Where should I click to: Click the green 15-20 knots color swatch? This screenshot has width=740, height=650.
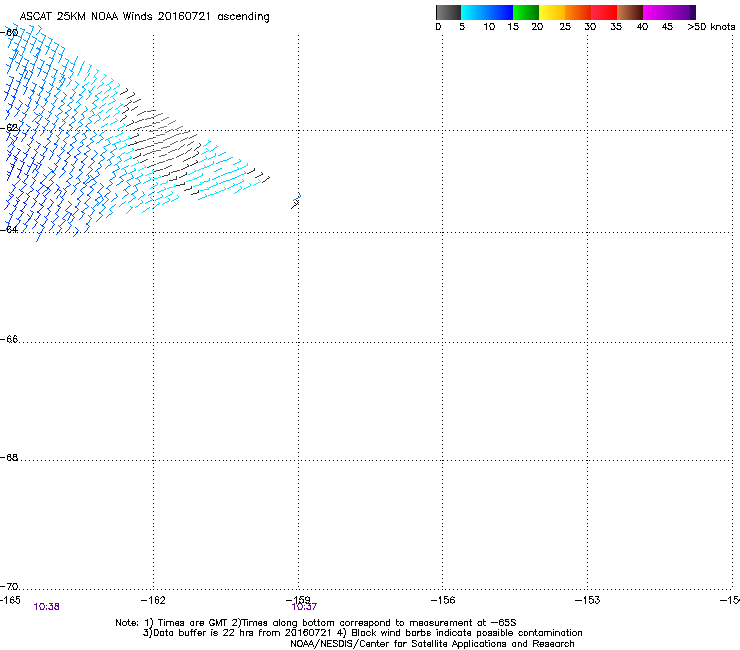click(x=526, y=12)
